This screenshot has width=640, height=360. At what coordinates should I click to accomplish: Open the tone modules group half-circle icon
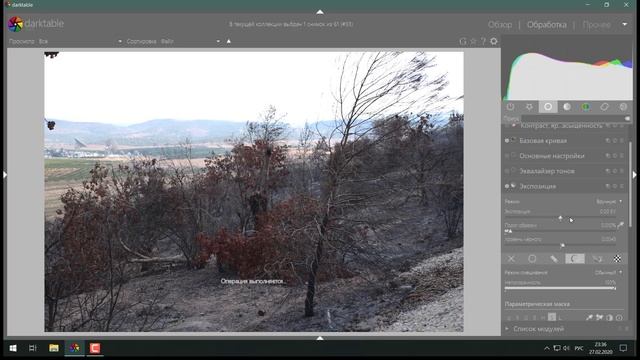pyautogui.click(x=567, y=107)
